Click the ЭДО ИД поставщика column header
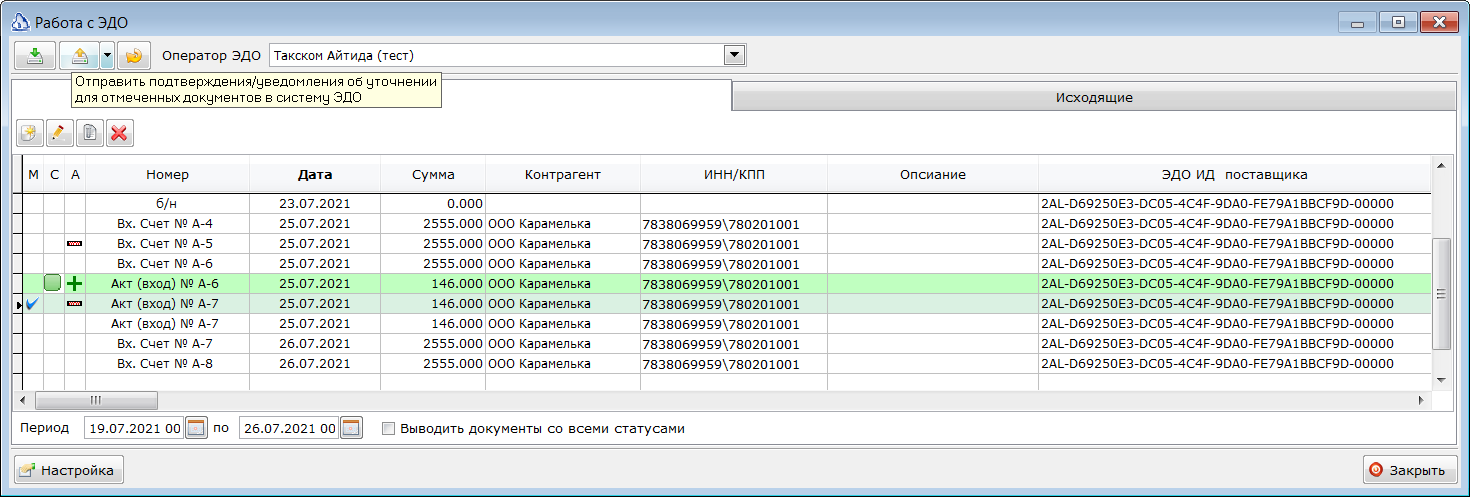Screen dimensions: 1470x497 pos(1235,174)
